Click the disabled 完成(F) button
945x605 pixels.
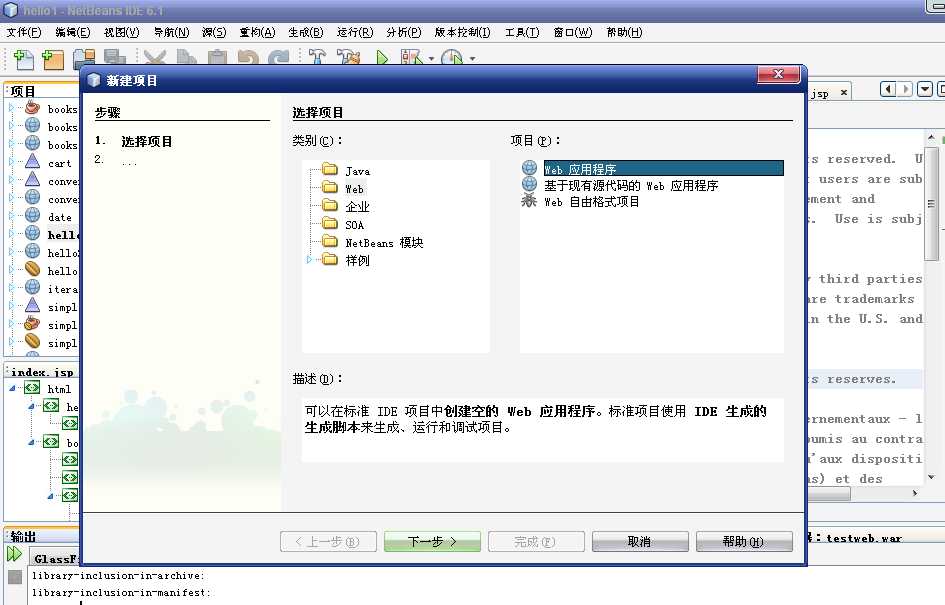pyautogui.click(x=536, y=542)
